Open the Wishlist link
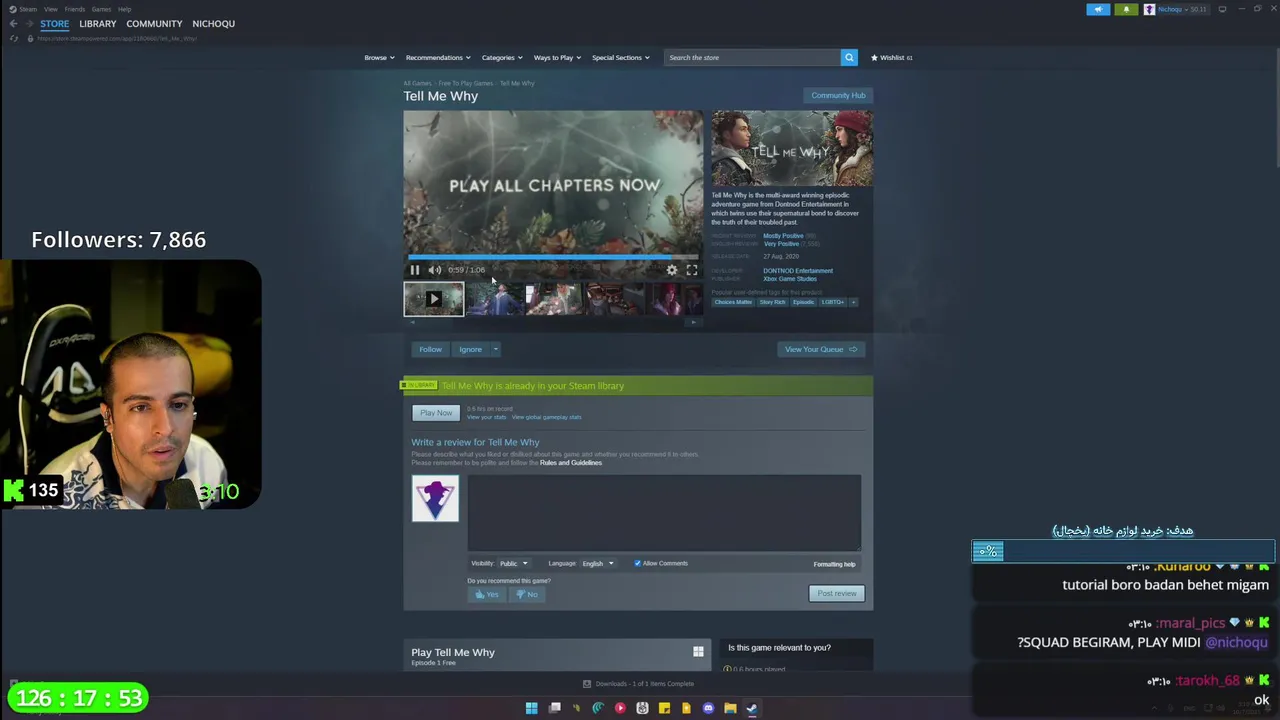 click(891, 57)
